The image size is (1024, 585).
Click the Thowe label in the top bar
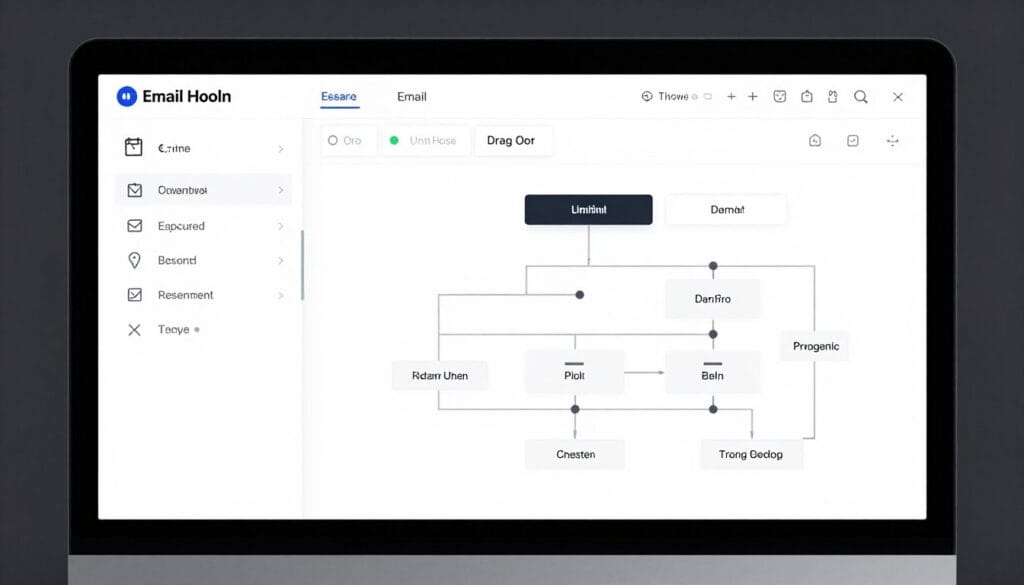pyautogui.click(x=673, y=97)
